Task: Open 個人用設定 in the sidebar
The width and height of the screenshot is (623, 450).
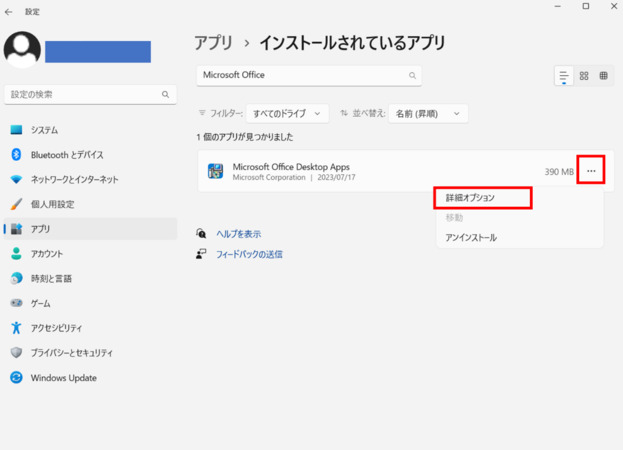Action: coord(90,204)
